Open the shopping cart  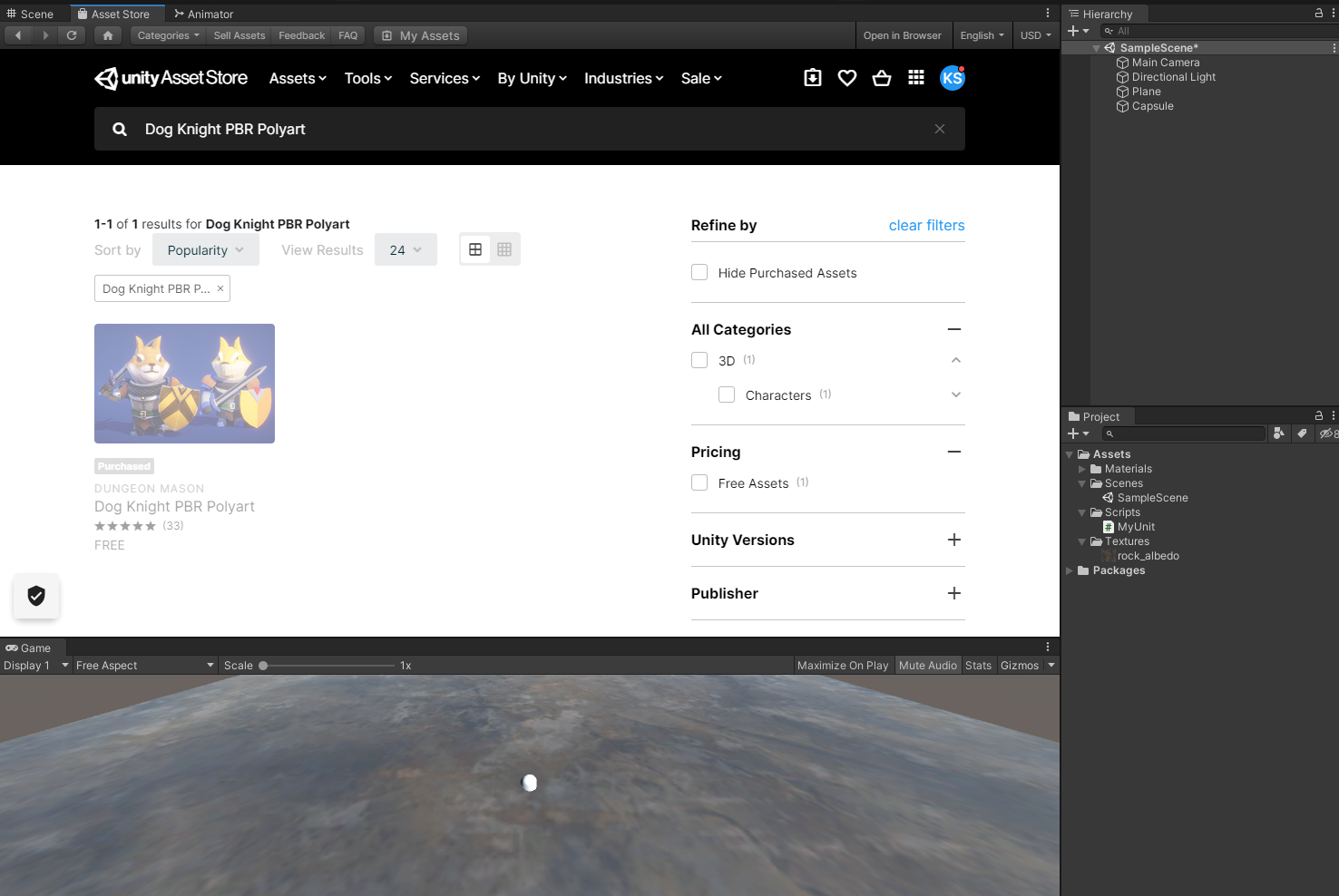pos(882,78)
